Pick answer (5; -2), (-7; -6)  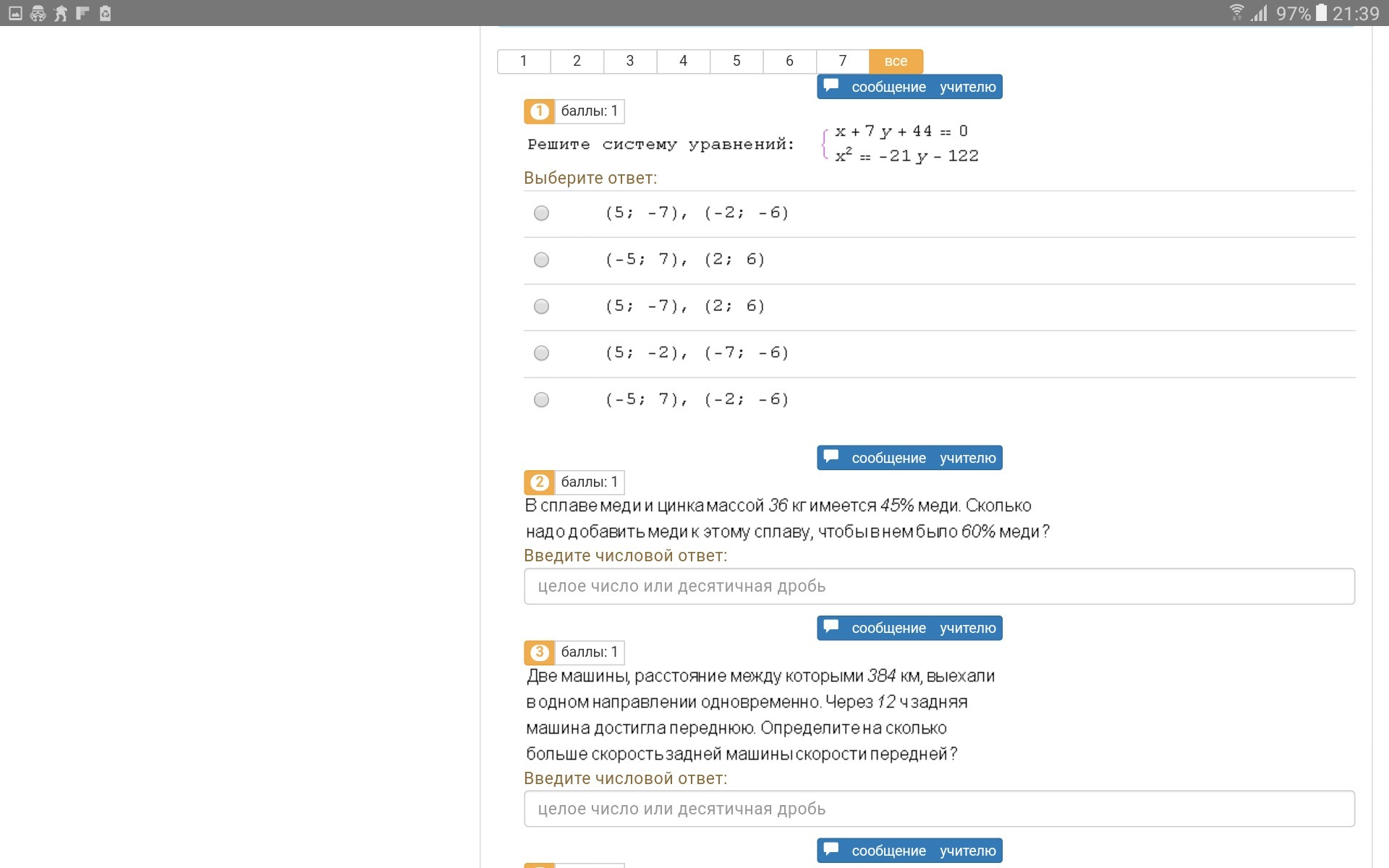coord(541,353)
